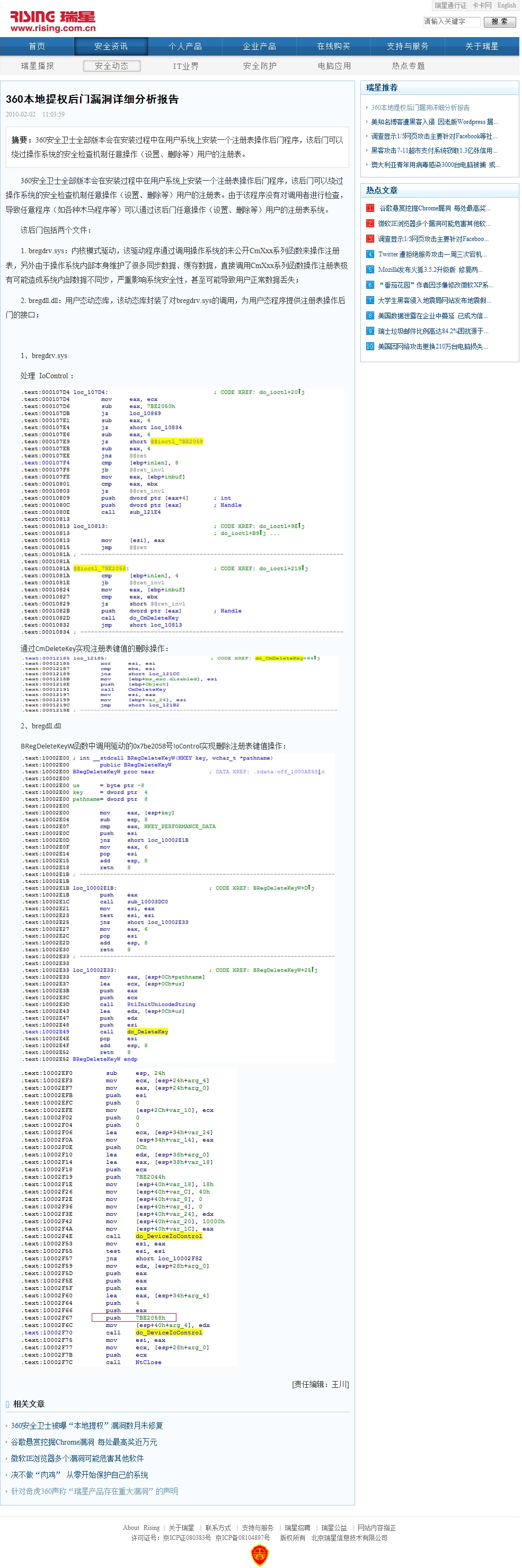Open the Wordpress blog hacked recommended article

(434, 122)
